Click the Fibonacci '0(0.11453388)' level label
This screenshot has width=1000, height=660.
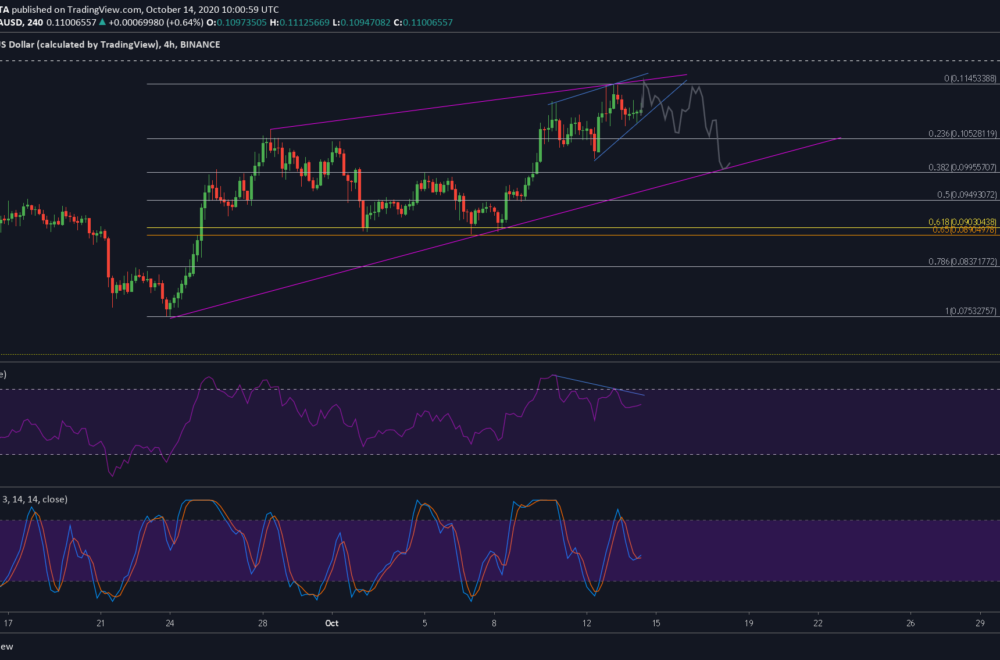coord(970,78)
